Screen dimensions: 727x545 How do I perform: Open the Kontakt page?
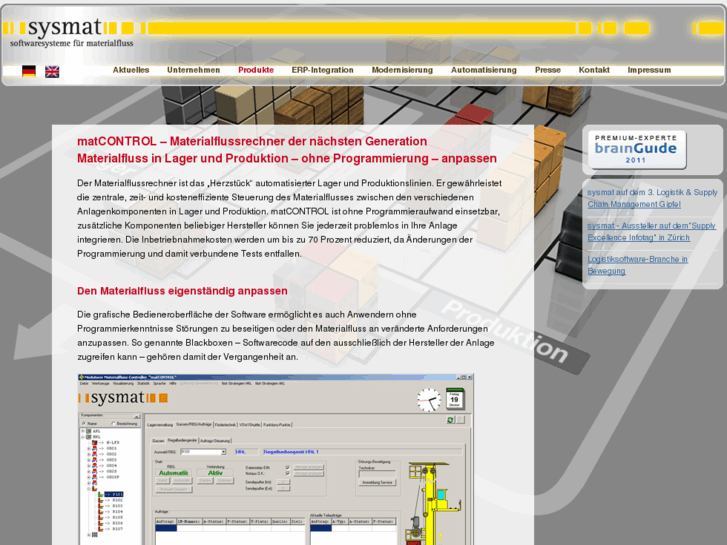click(x=594, y=70)
